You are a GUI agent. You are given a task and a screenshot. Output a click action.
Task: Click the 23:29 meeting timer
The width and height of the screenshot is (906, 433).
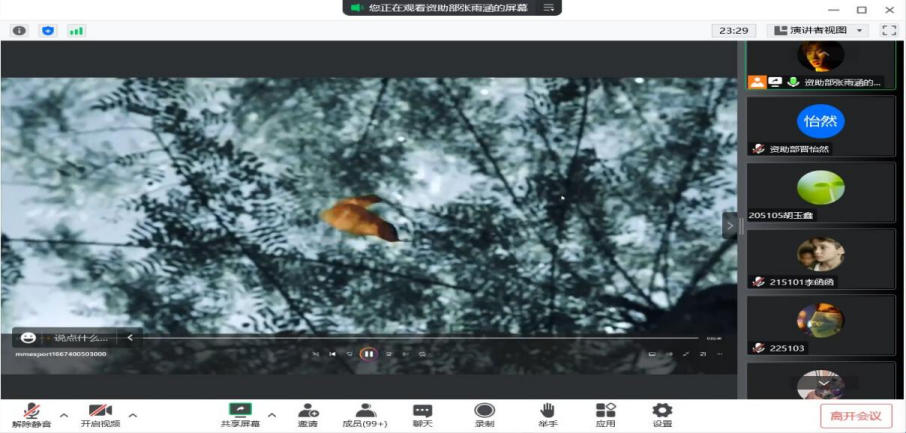(x=734, y=31)
